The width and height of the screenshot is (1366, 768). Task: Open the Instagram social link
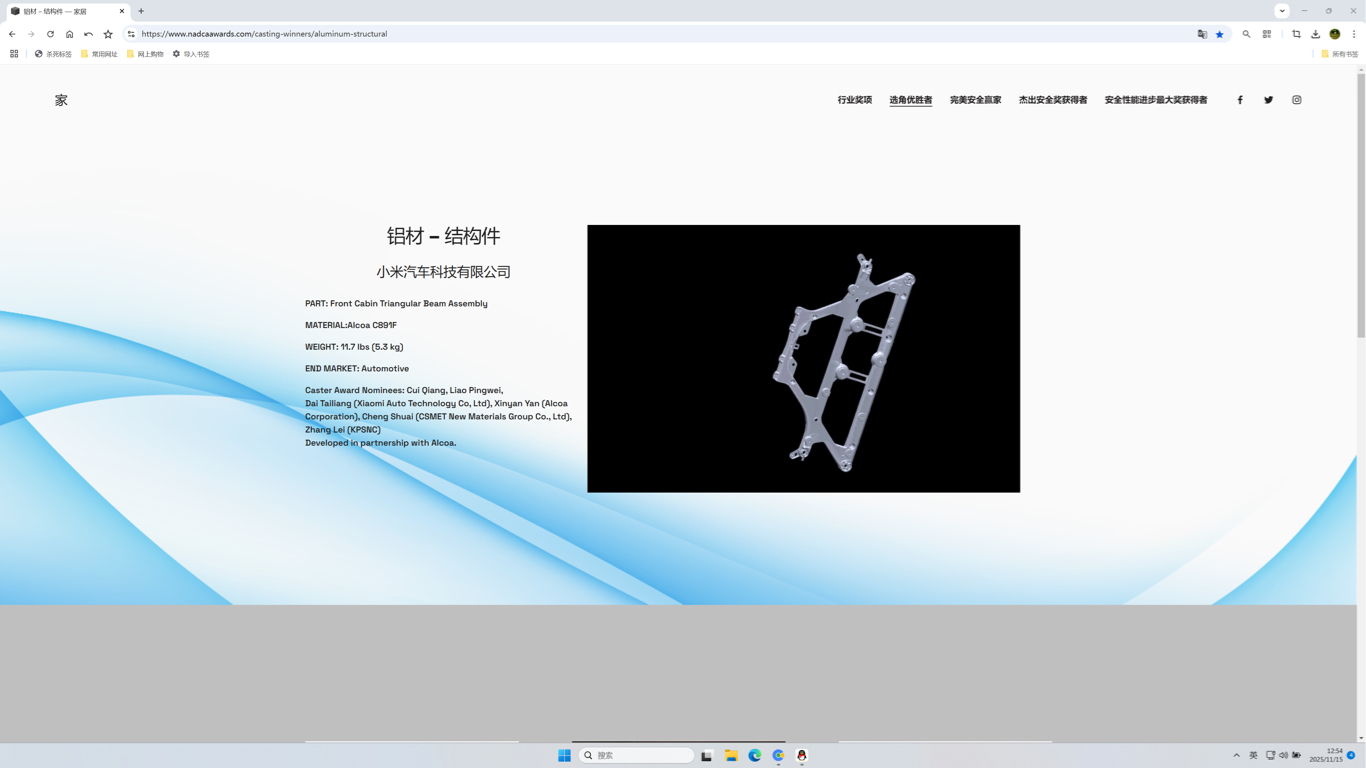click(1297, 100)
